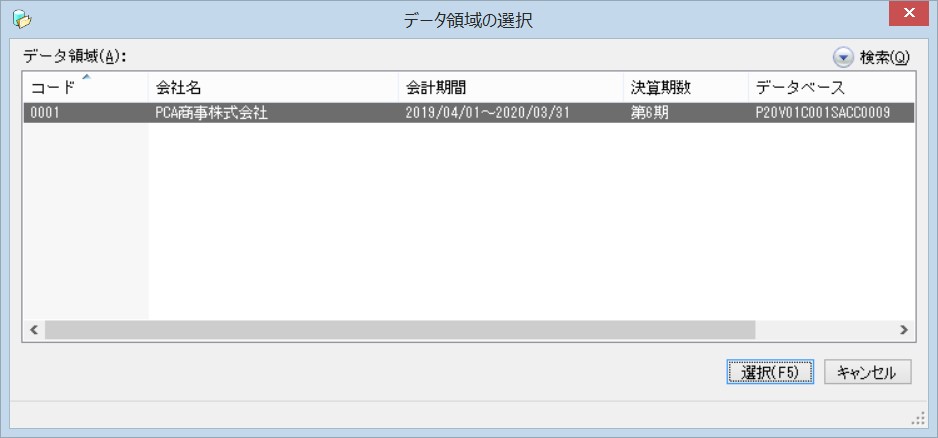
Task: Sort by 会社名 column header
Action: click(273, 87)
